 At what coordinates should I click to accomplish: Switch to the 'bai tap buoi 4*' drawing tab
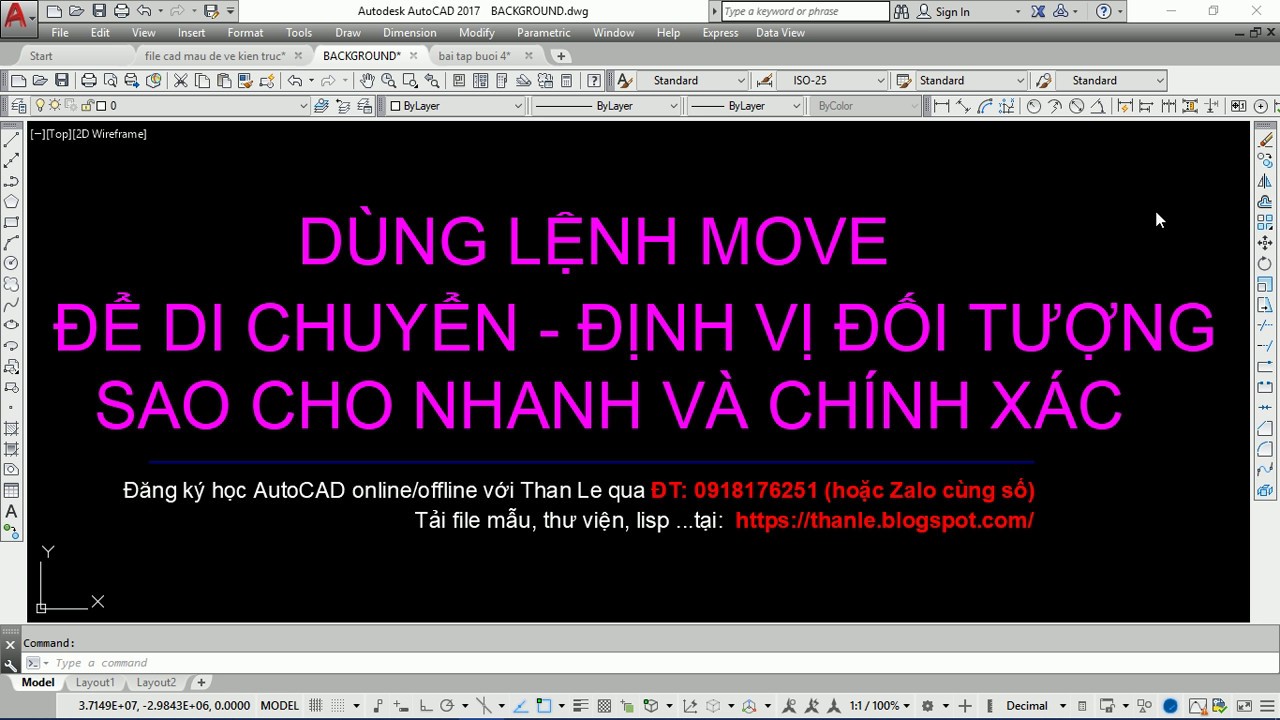tap(475, 56)
